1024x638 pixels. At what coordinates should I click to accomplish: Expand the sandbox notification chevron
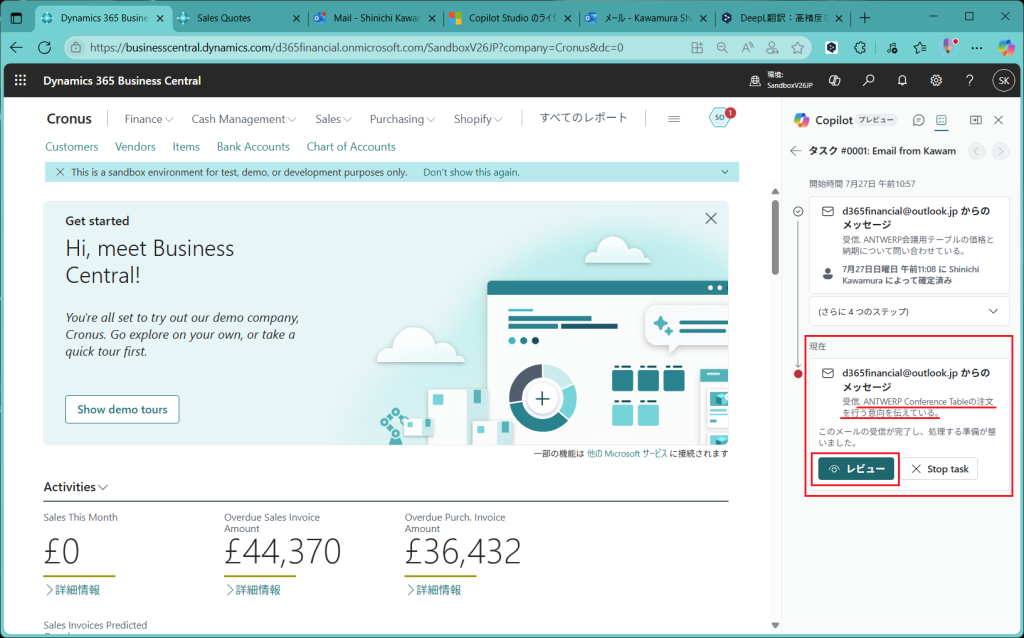(725, 172)
